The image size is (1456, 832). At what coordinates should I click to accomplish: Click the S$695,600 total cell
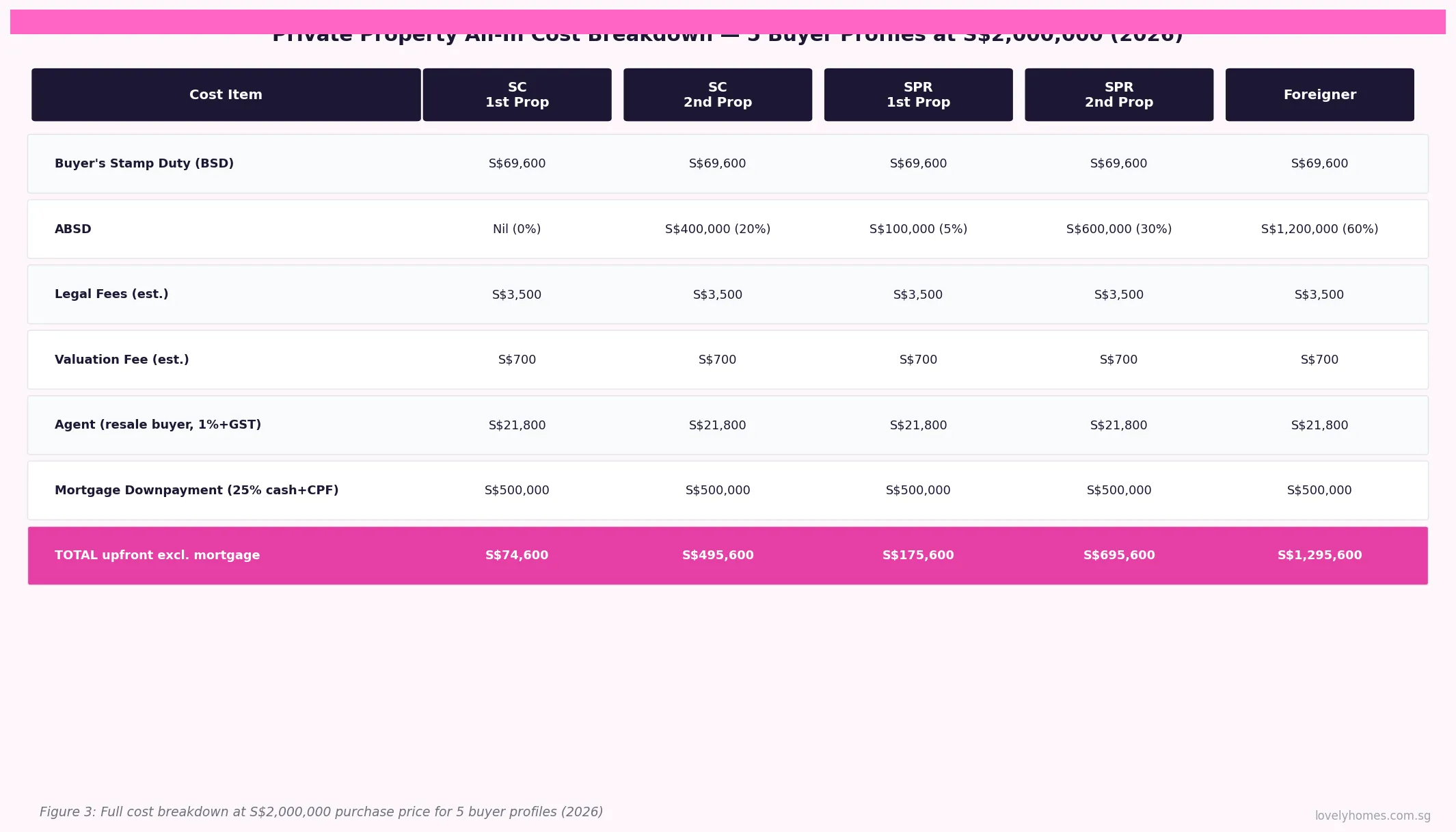coord(1119,555)
